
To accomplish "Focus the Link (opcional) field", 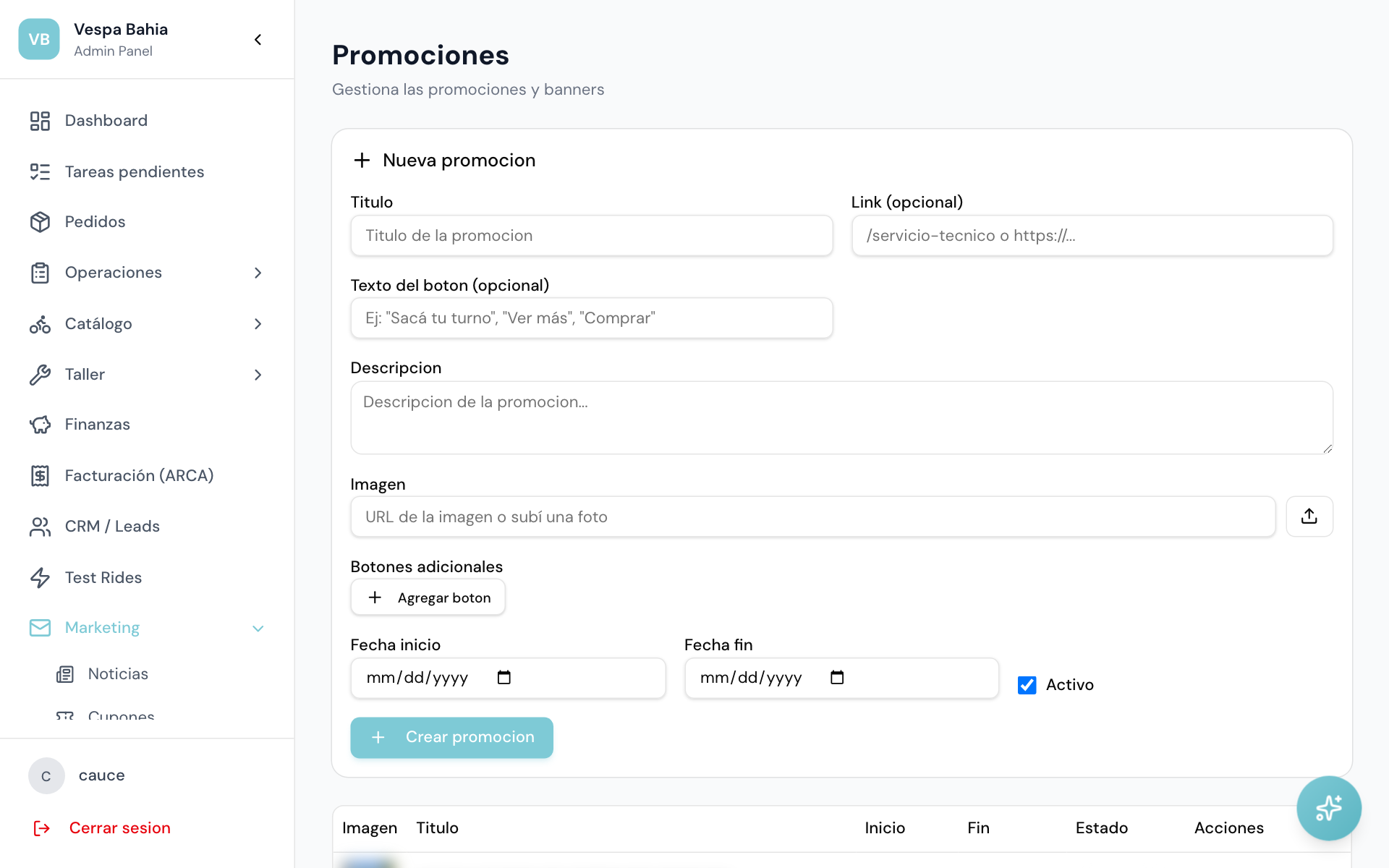I will pyautogui.click(x=1092, y=236).
